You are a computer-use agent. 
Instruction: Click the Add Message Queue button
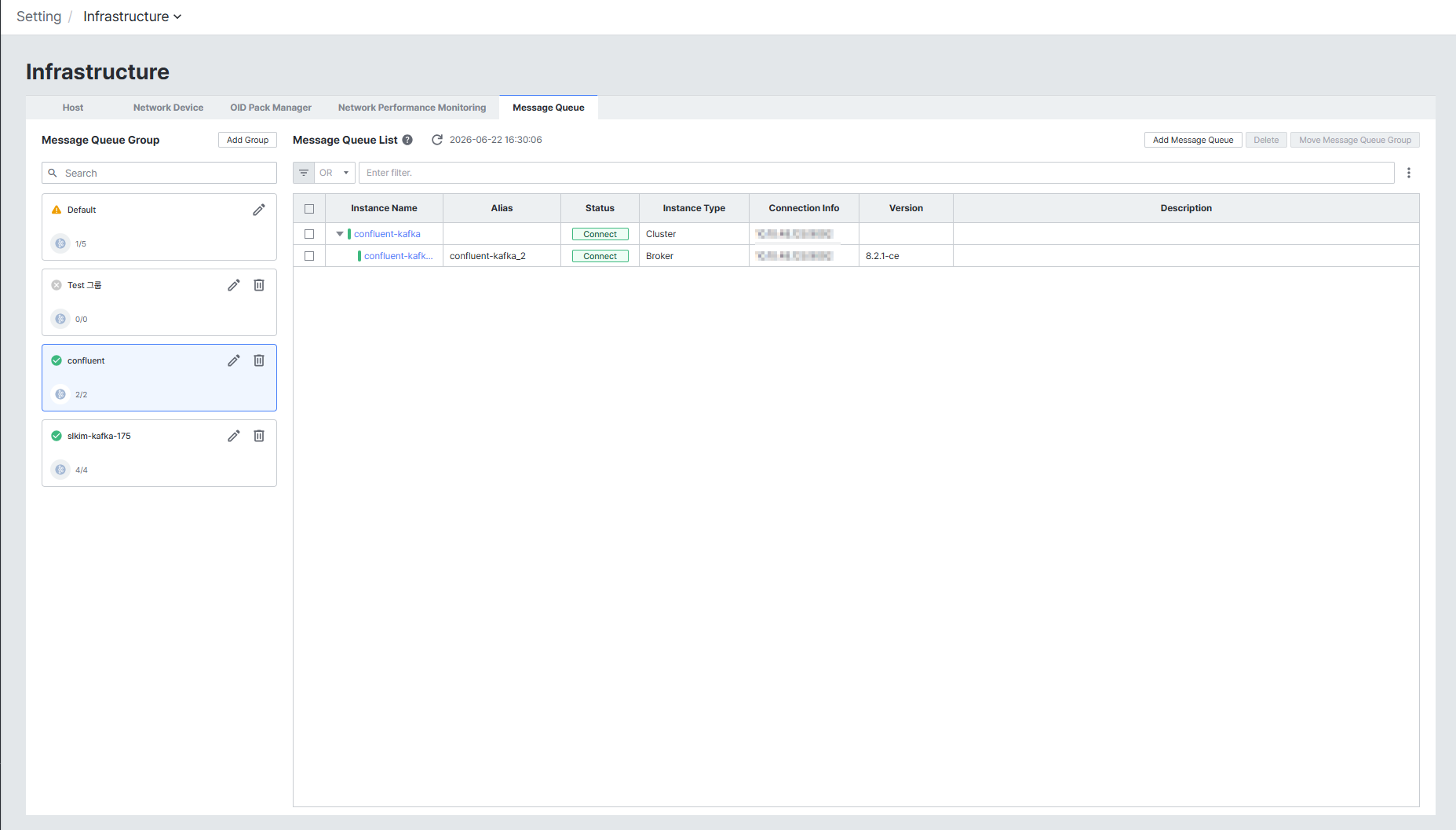pyautogui.click(x=1193, y=140)
